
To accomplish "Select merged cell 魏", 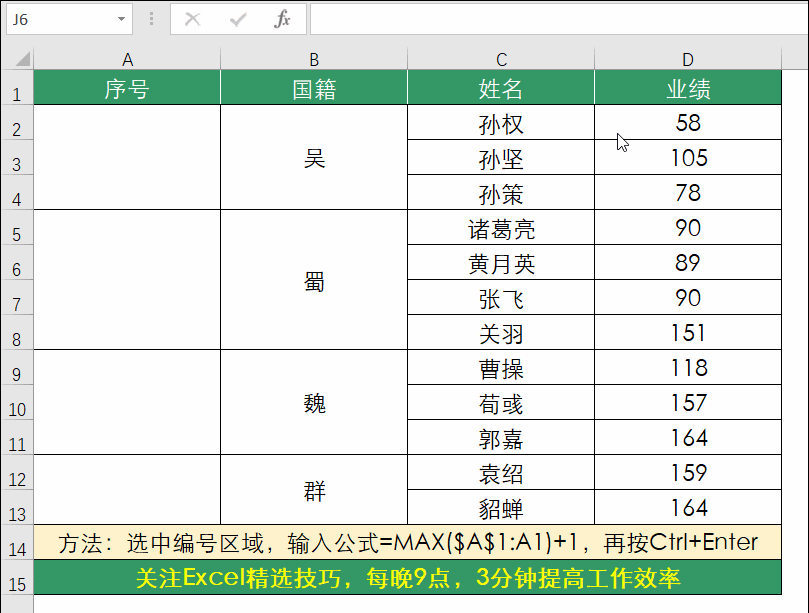I will pyautogui.click(x=314, y=402).
